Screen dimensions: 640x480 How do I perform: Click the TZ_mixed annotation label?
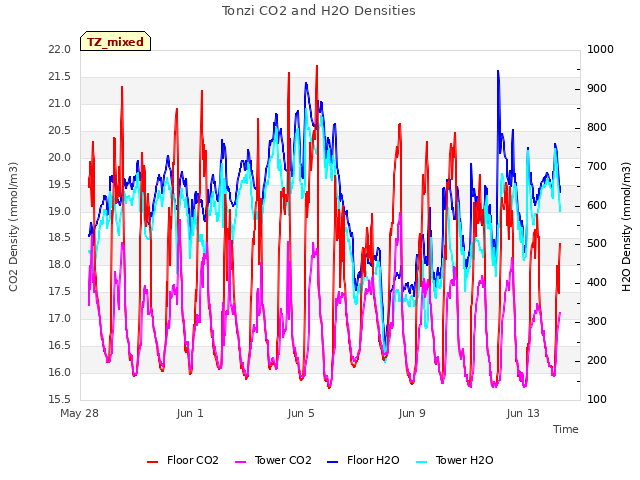point(116,42)
